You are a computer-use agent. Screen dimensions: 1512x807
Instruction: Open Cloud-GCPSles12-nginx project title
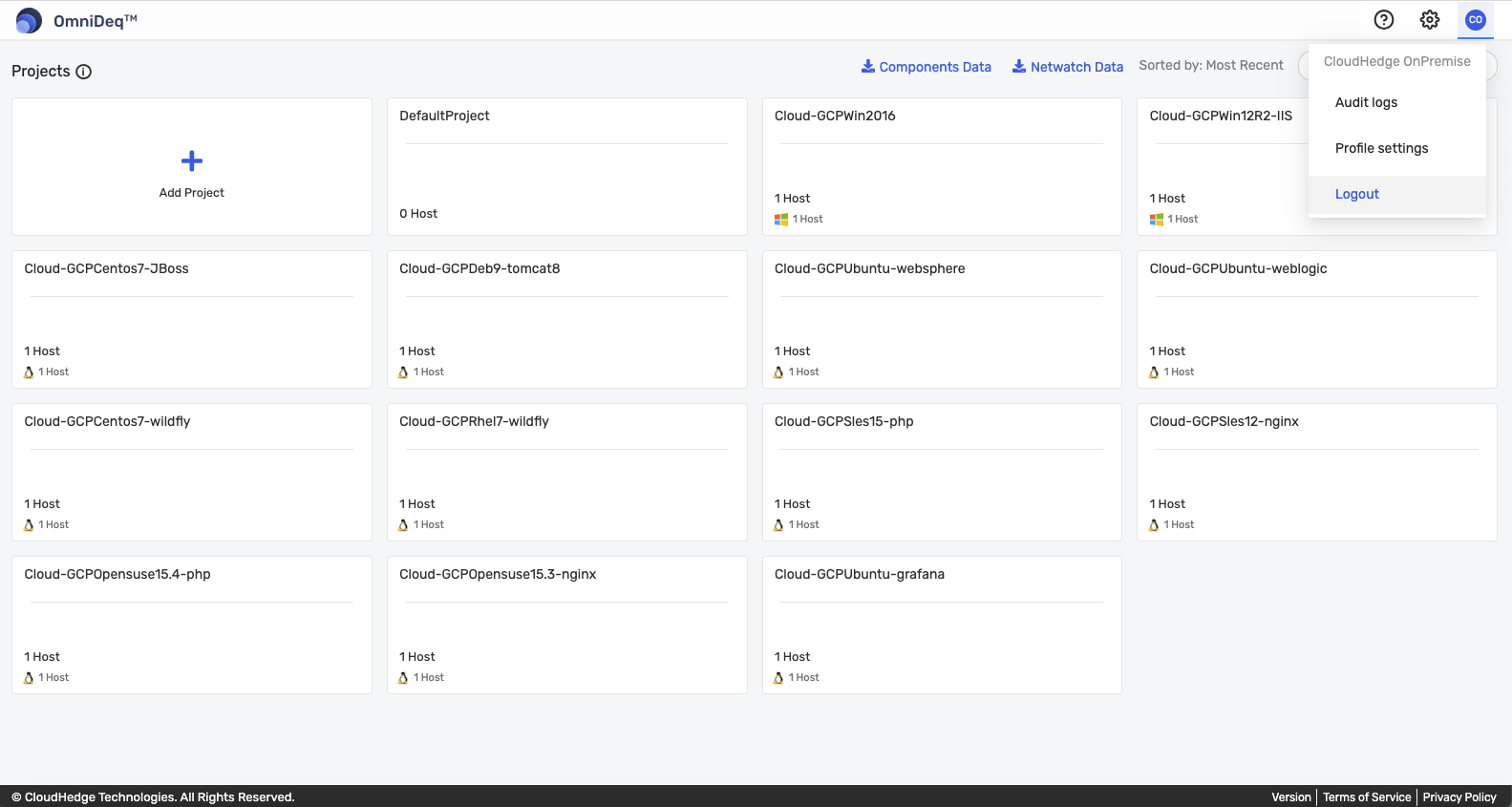pyautogui.click(x=1225, y=421)
